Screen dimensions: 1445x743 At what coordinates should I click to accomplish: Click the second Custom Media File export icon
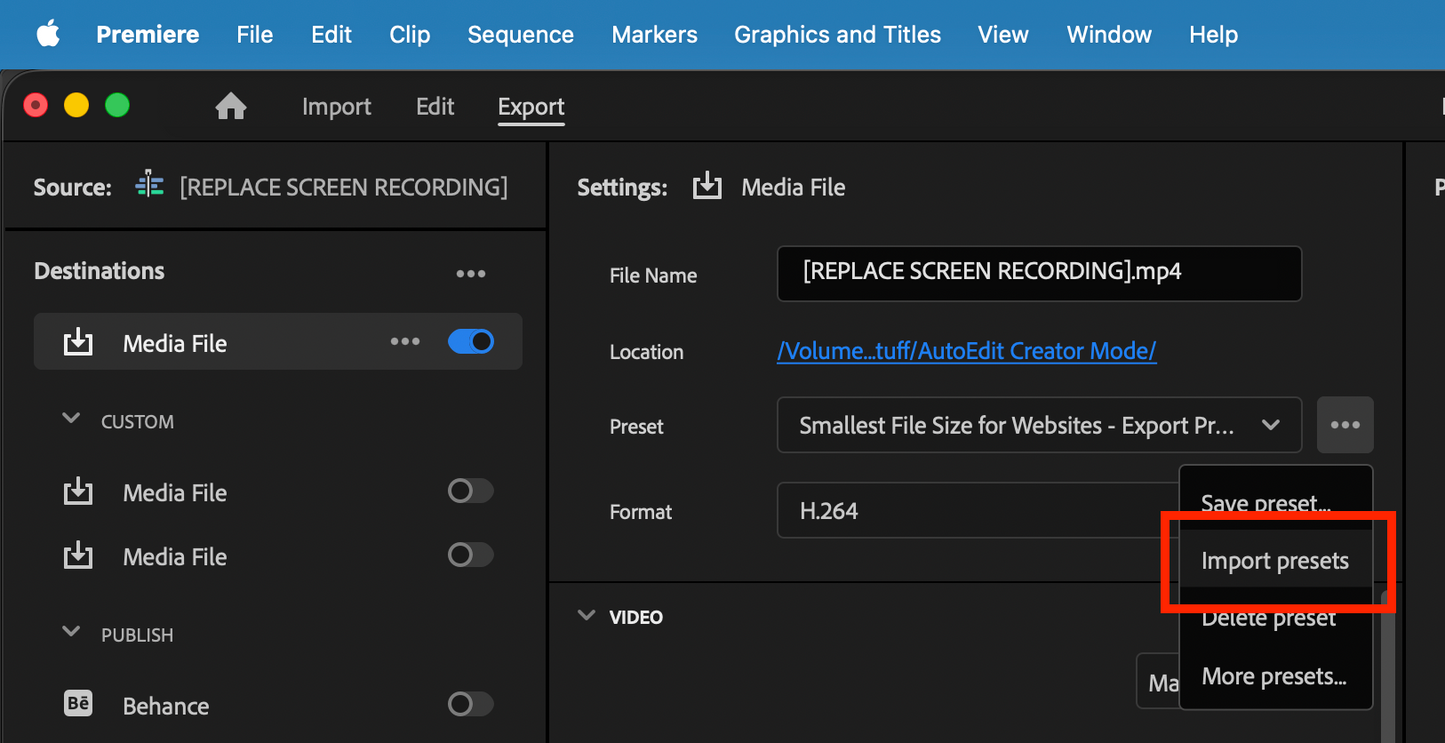pos(78,556)
